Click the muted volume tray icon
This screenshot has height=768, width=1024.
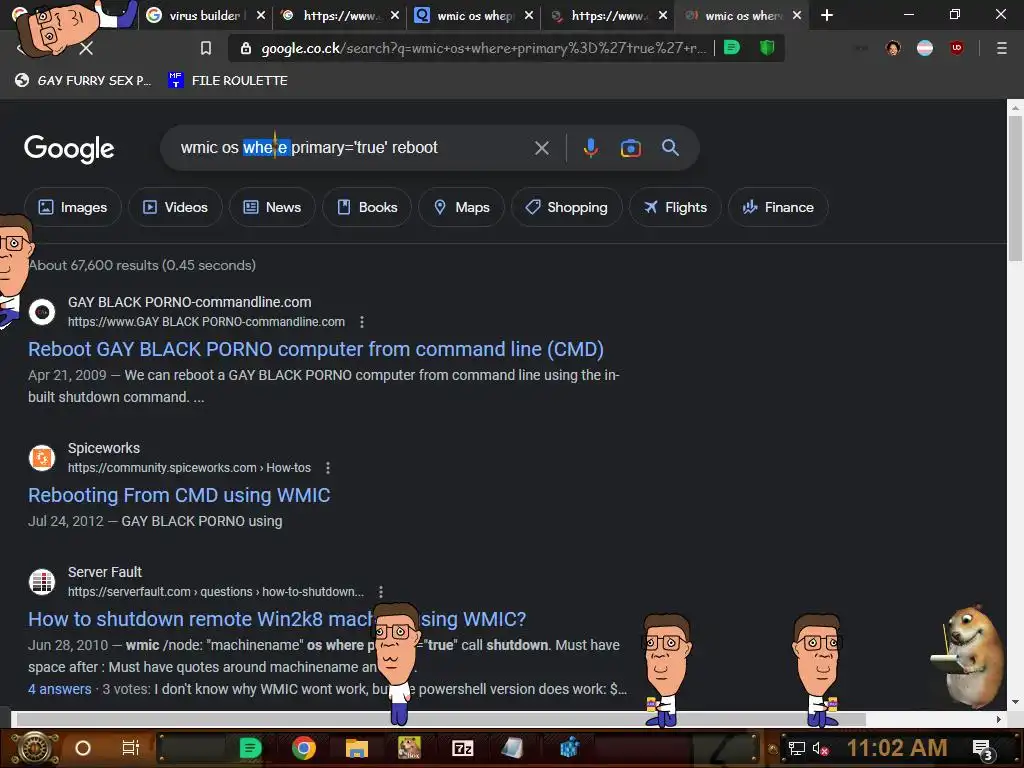point(820,749)
